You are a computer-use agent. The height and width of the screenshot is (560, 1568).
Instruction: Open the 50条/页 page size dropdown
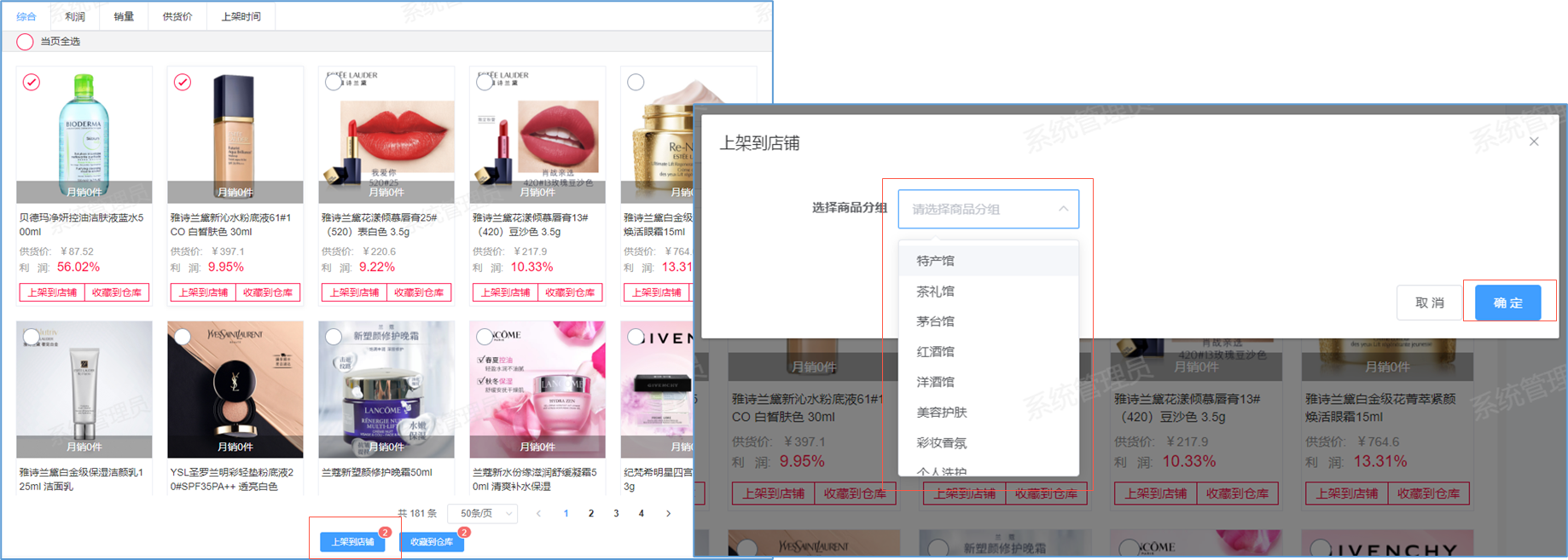coord(483,513)
